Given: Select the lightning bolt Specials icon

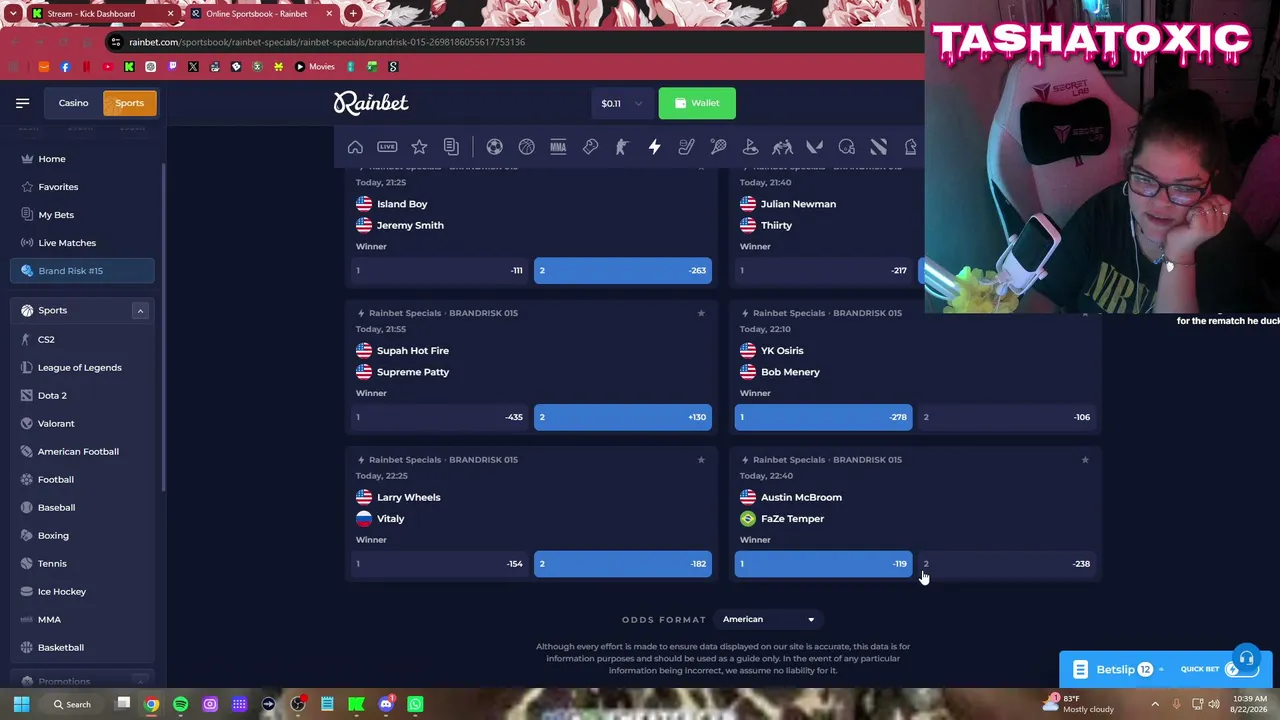Looking at the screenshot, I should pos(654,147).
